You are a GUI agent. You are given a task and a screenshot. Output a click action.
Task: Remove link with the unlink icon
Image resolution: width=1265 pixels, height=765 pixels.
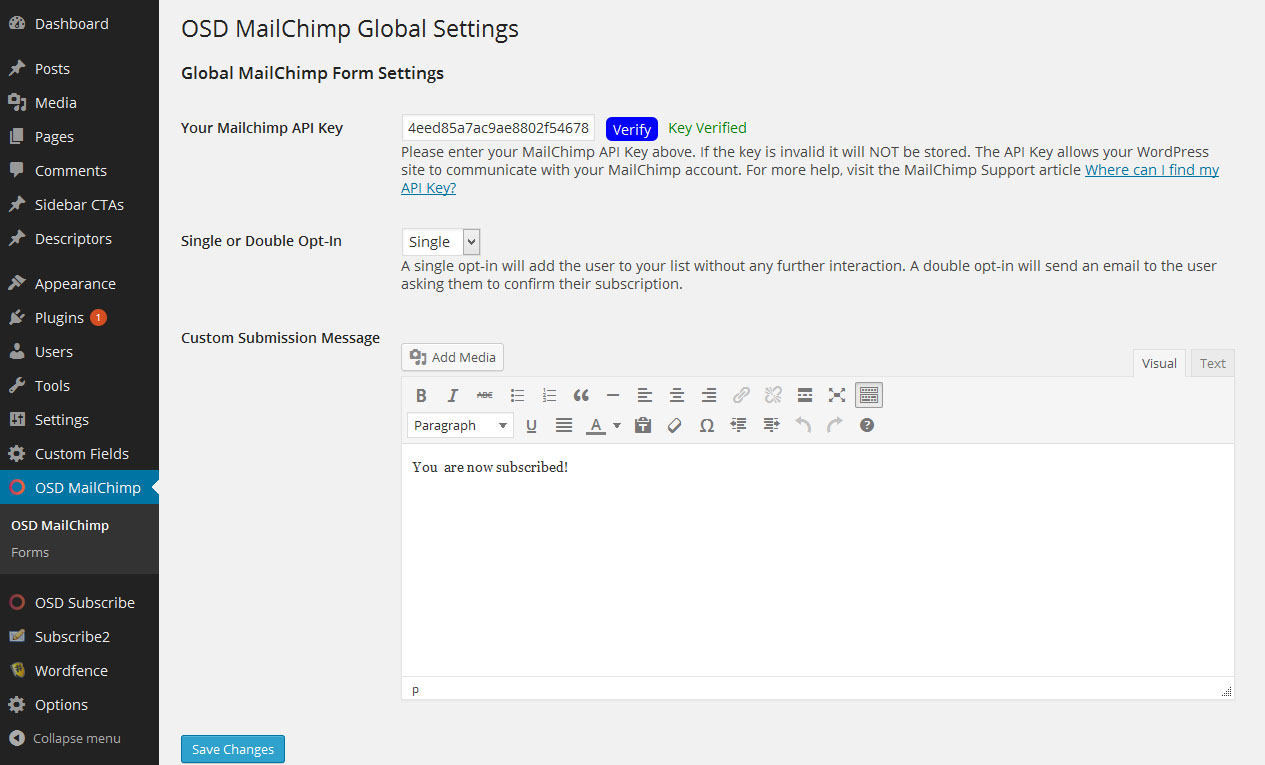tap(773, 395)
